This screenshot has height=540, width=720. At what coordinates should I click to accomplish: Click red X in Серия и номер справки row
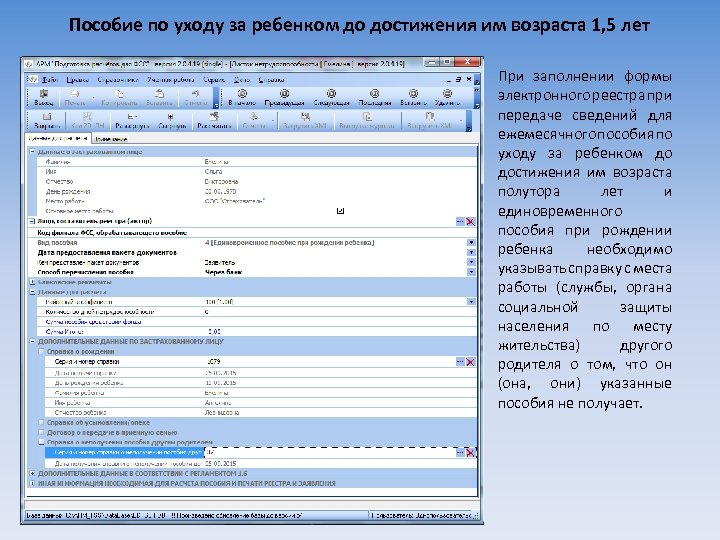471,362
